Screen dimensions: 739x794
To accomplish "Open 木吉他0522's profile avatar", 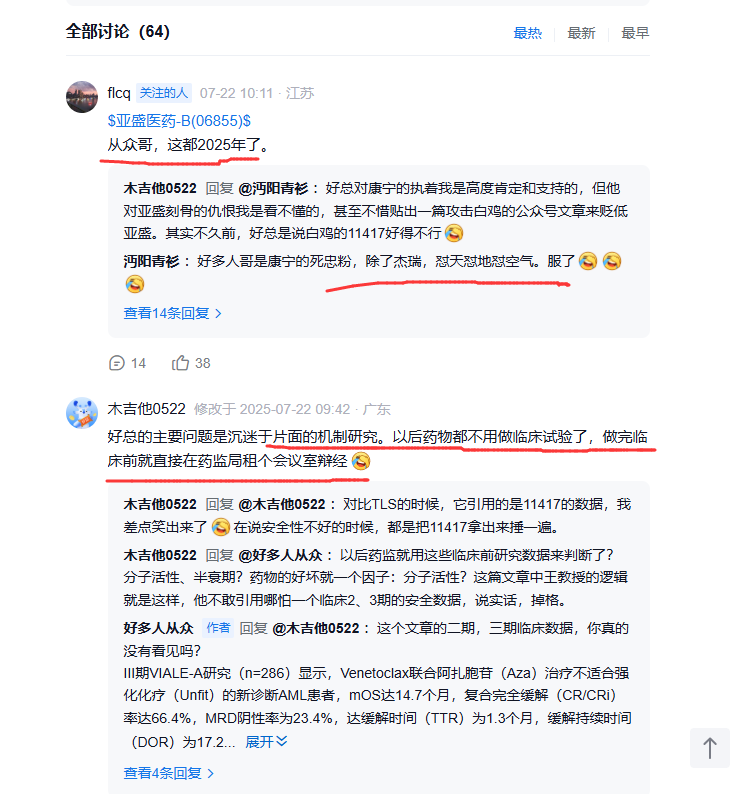I will click(x=82, y=413).
